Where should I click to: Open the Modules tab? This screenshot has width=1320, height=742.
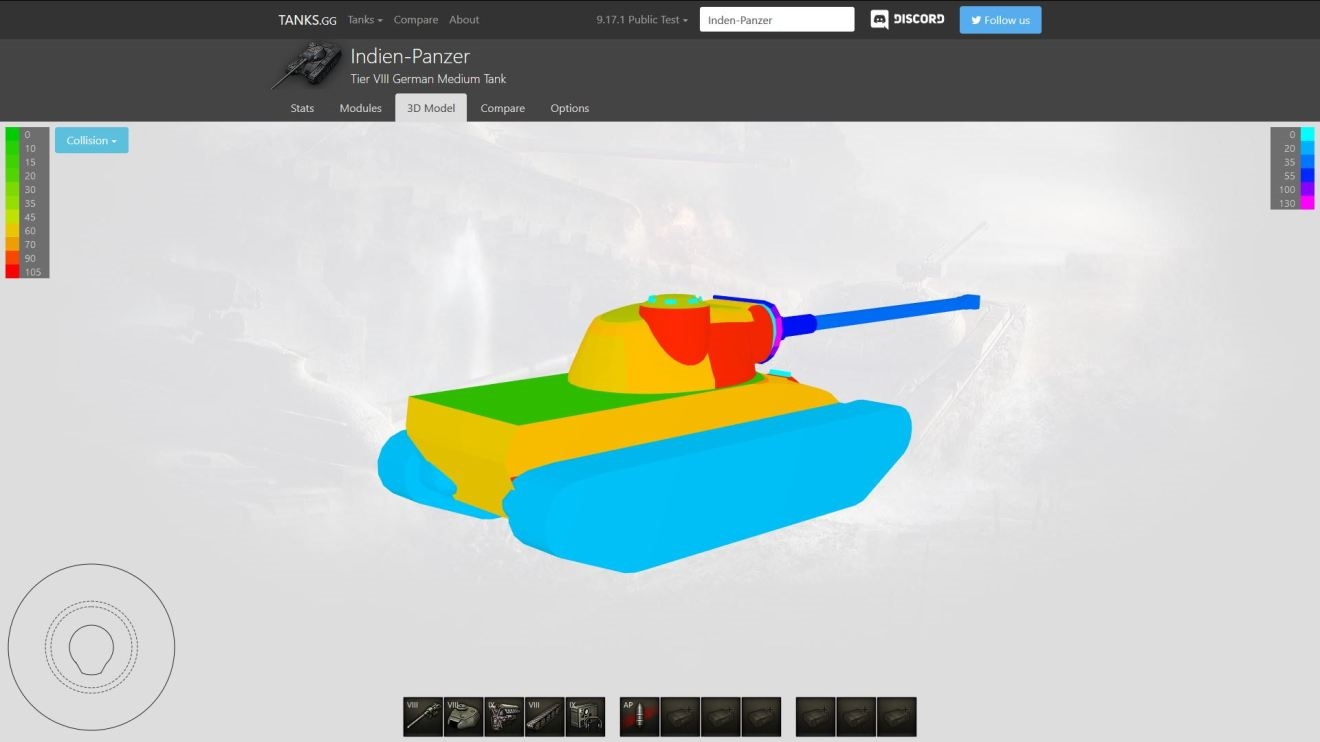pyautogui.click(x=360, y=108)
